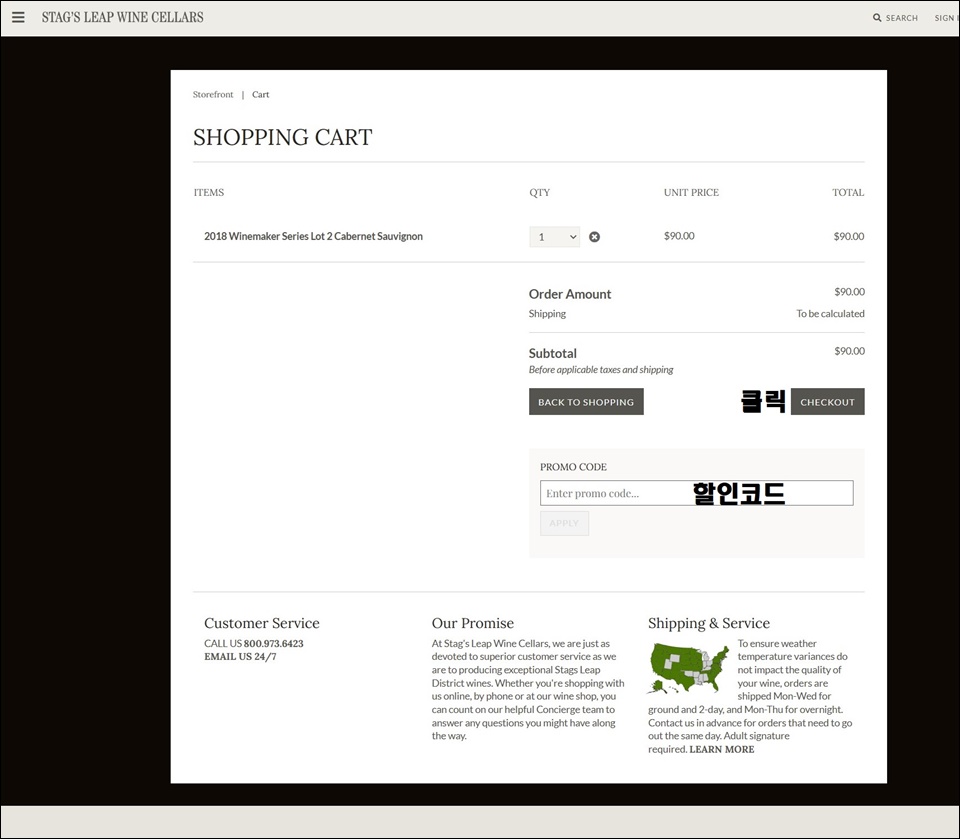
Task: Select the Unit Price value $90.00
Action: coord(679,236)
